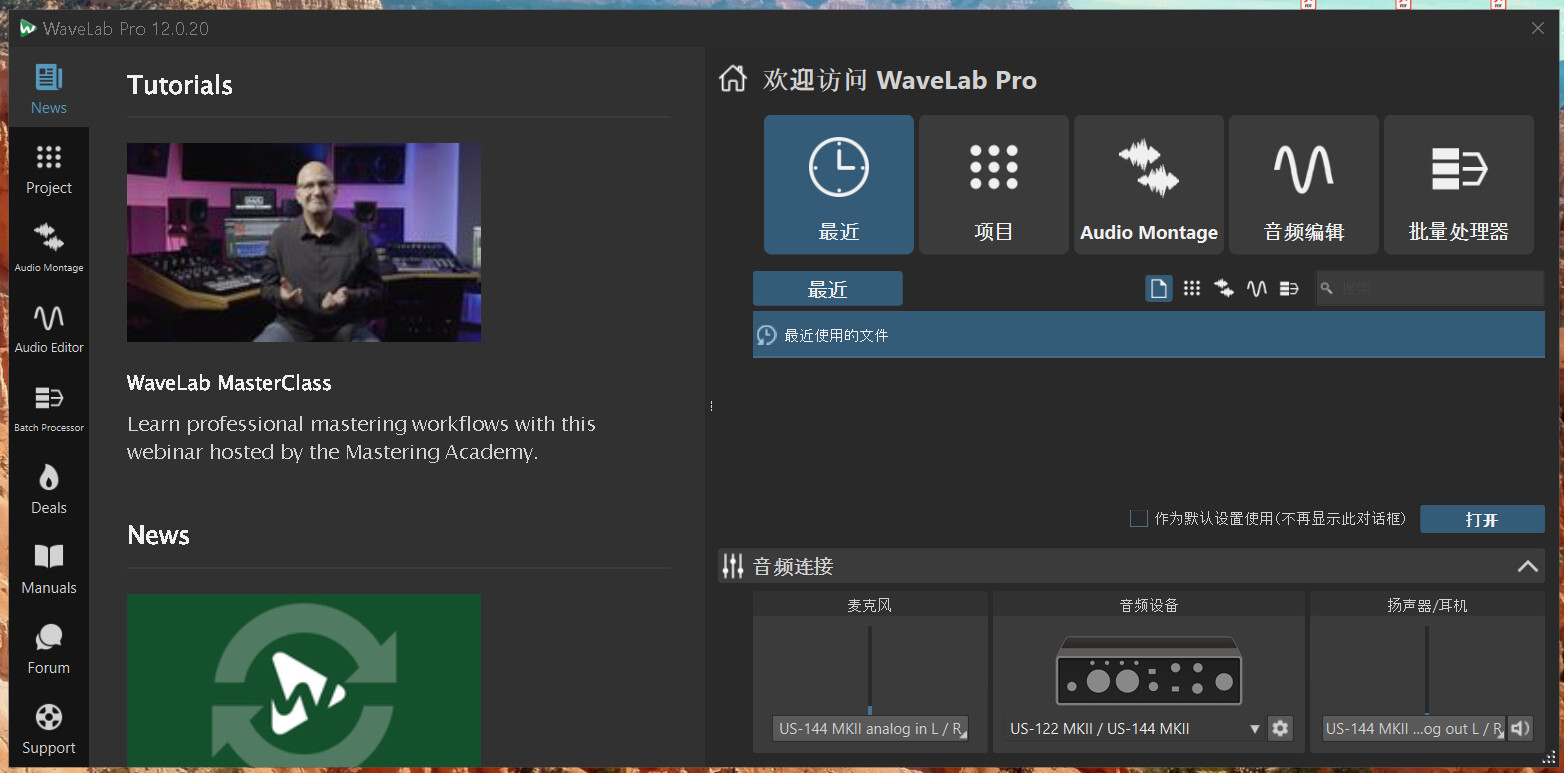Filter recent list by project grid icon
Image resolution: width=1564 pixels, height=773 pixels.
tap(1191, 289)
